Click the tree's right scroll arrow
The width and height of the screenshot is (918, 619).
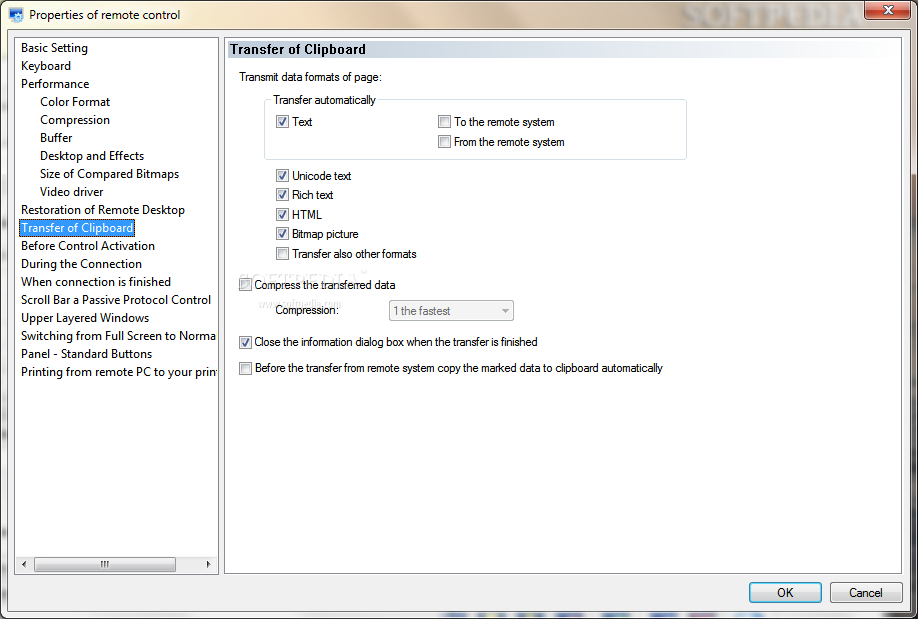[208, 565]
